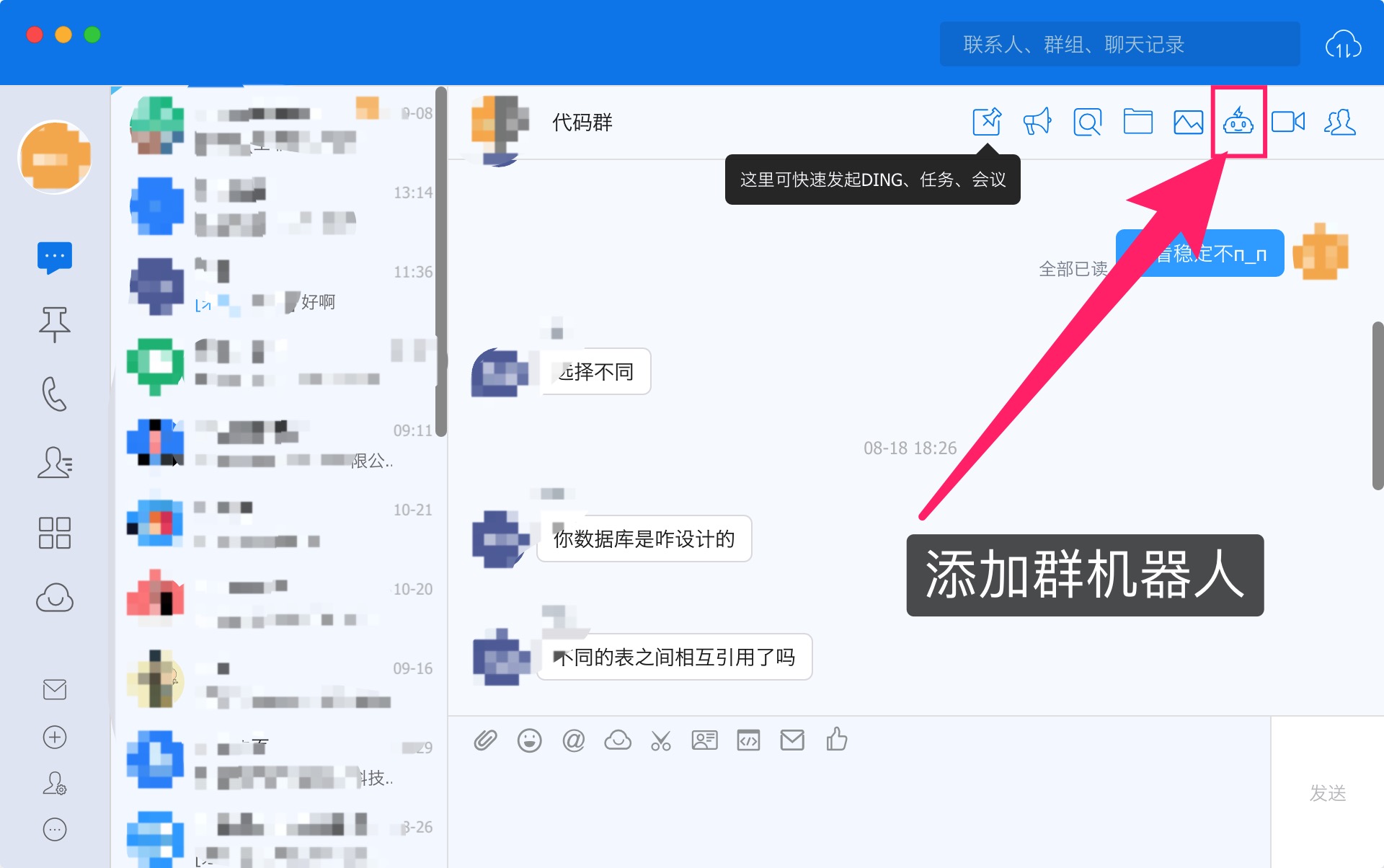Attach a file with paperclip icon
This screenshot has width=1384, height=868.
click(485, 740)
